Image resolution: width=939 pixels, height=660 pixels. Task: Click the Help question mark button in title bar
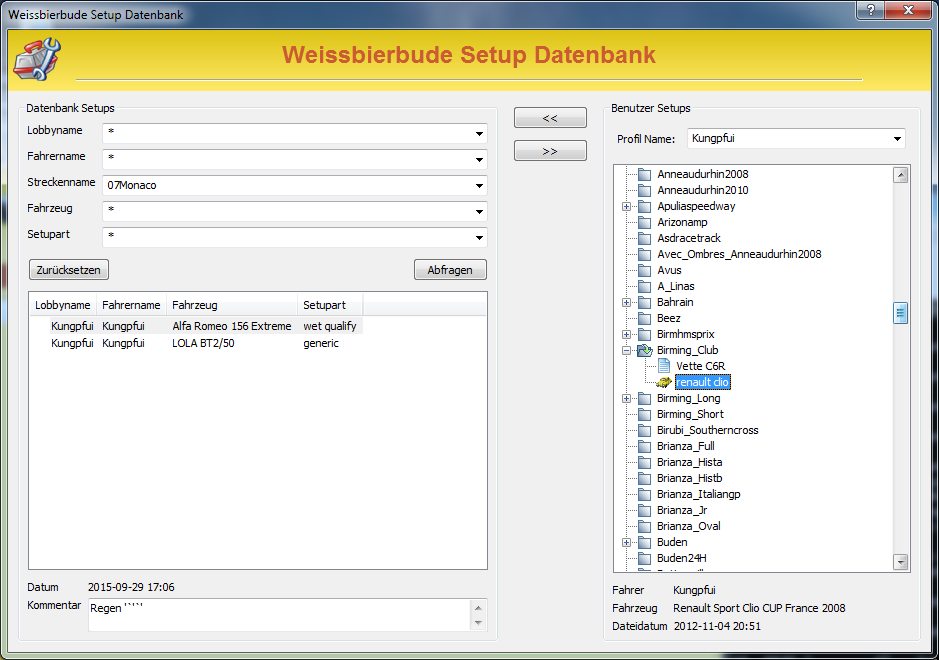click(870, 10)
